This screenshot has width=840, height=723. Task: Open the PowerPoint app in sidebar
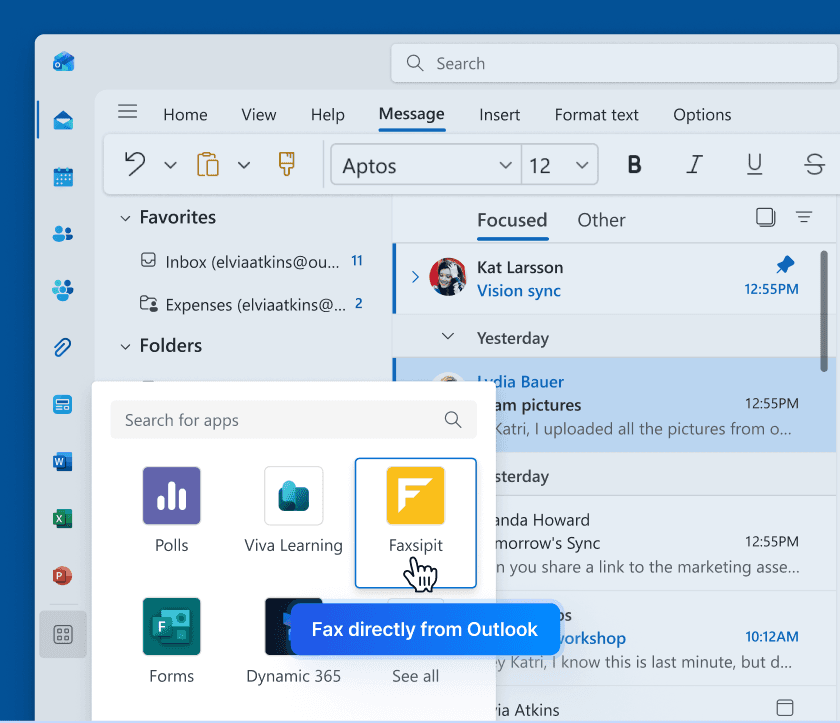pos(63,576)
